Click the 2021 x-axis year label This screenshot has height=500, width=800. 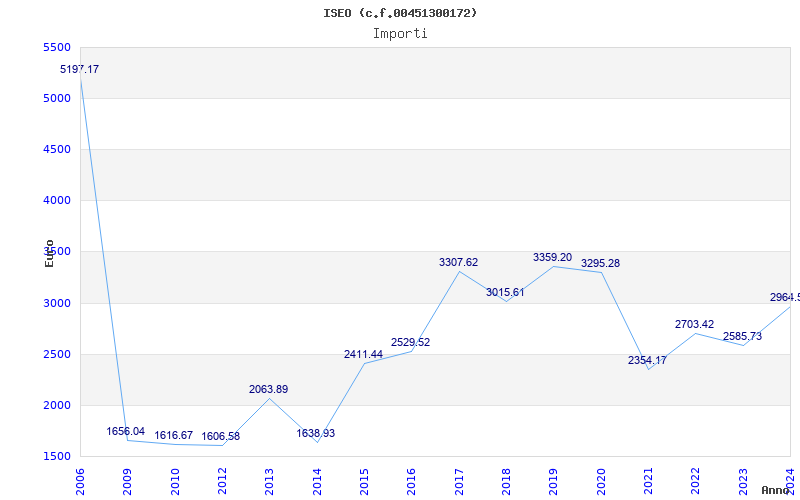648,482
